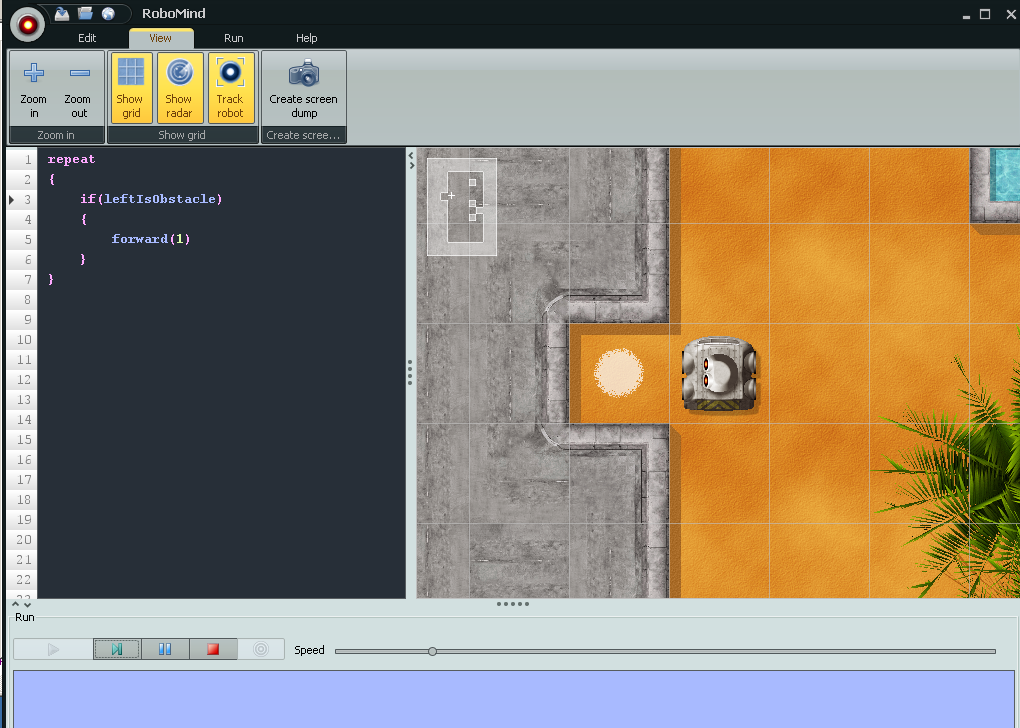The image size is (1020, 728).
Task: Click 'if(leftIsObstacle)' on line 3
Action: coord(151,199)
